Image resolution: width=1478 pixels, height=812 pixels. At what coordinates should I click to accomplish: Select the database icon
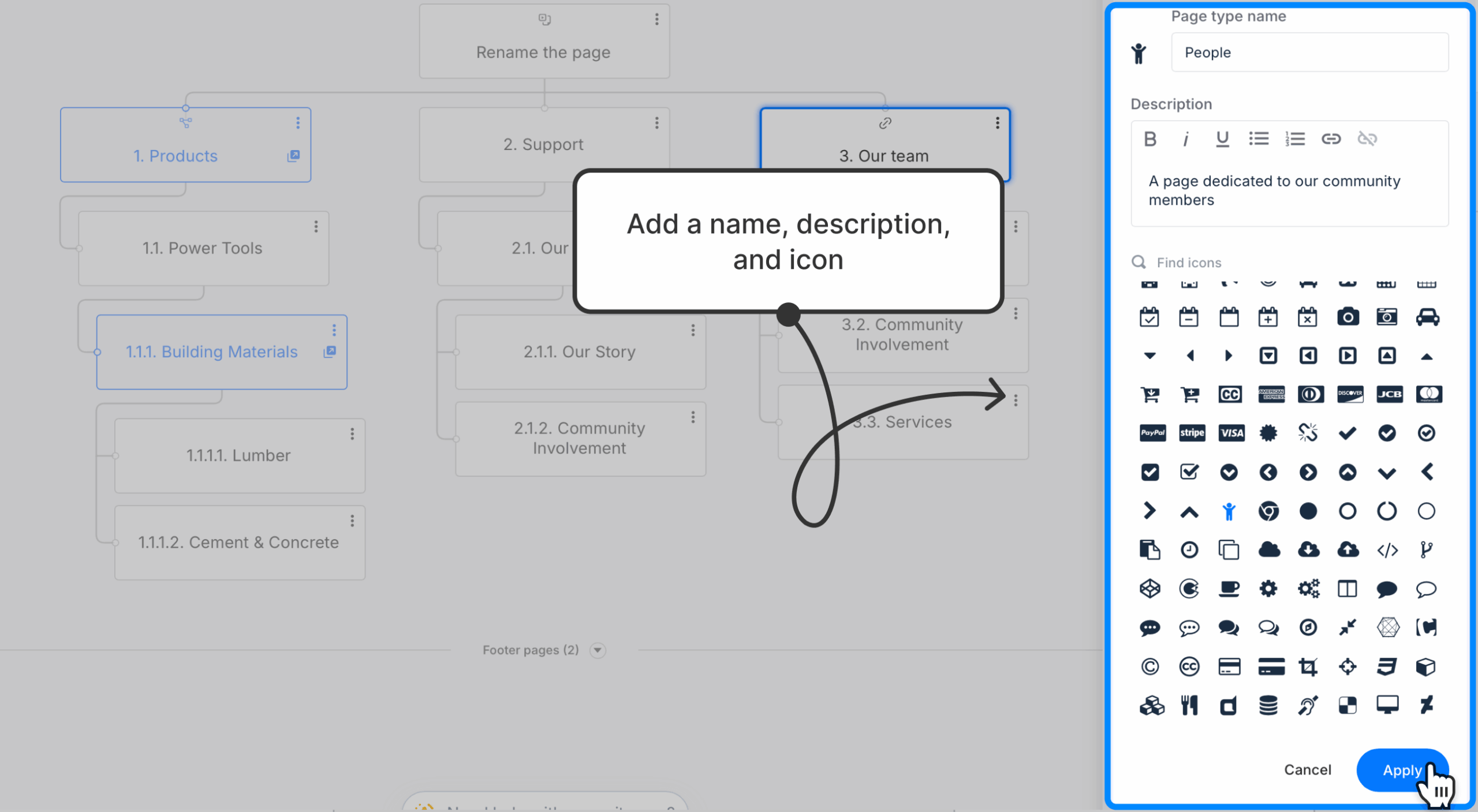(x=1268, y=705)
